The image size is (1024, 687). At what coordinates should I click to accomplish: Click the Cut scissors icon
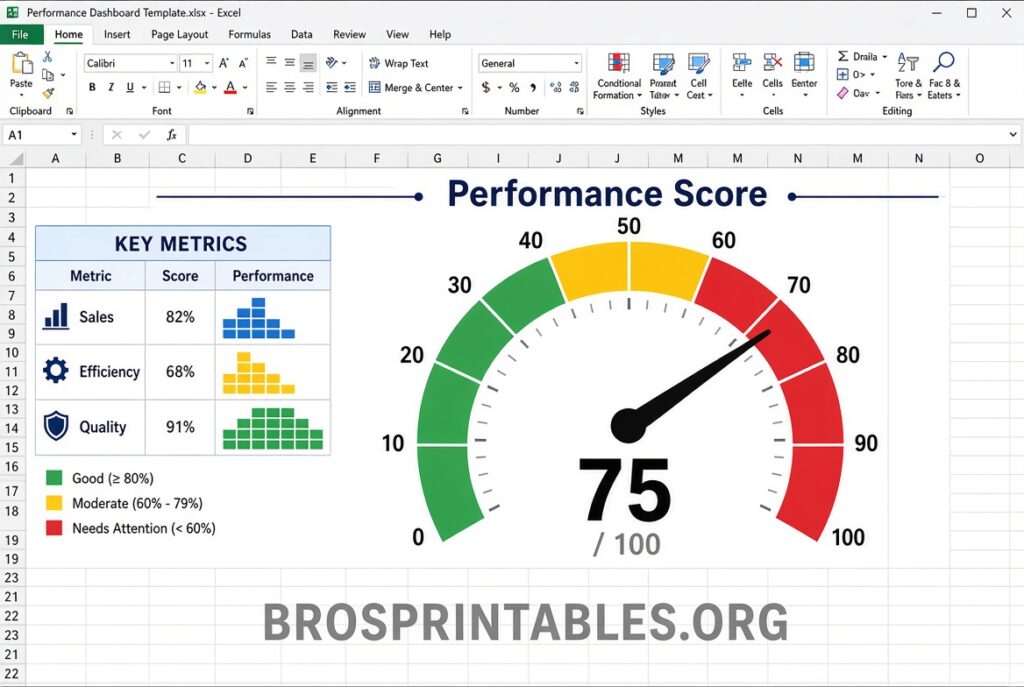click(48, 57)
